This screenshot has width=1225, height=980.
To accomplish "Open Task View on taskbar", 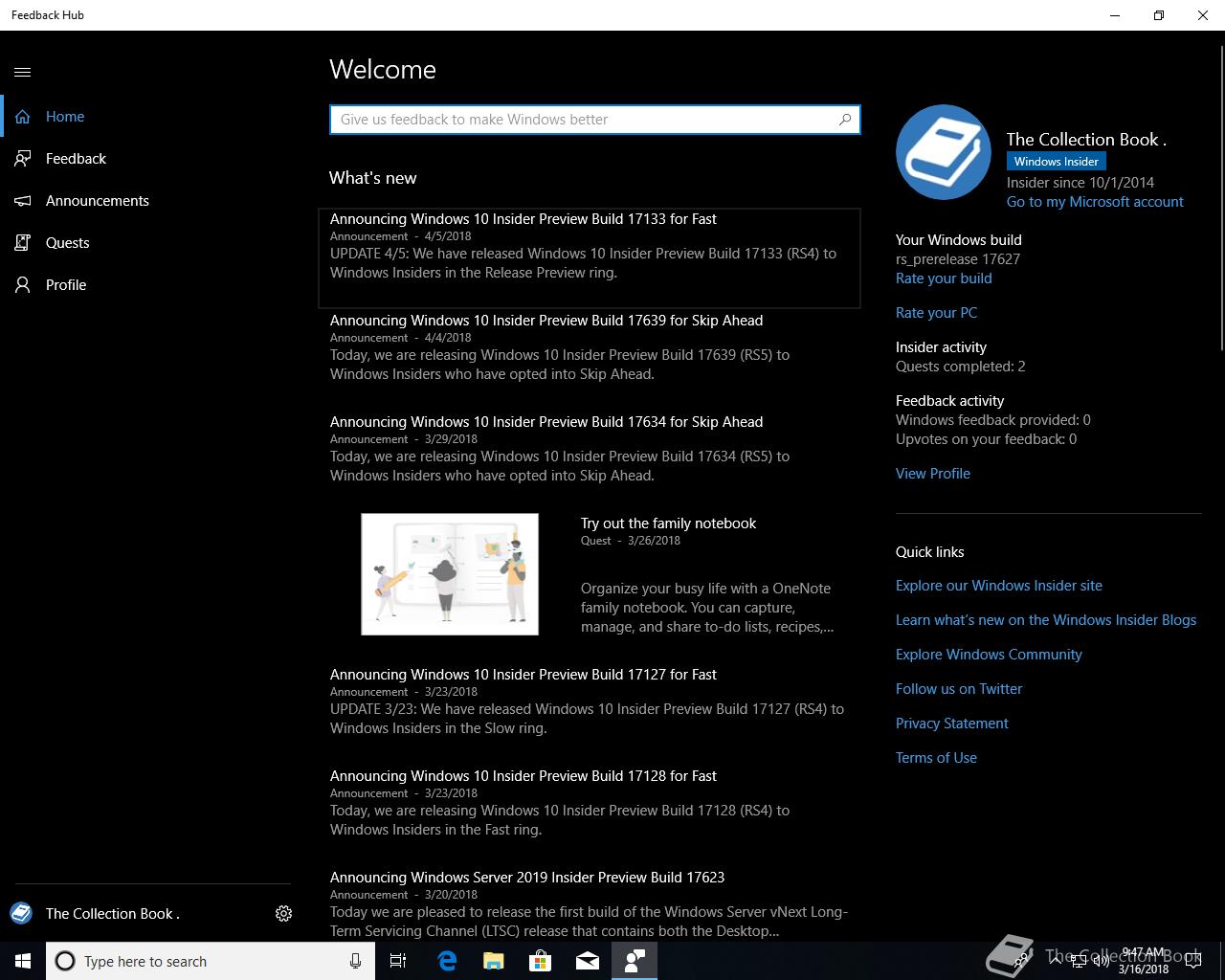I will (398, 961).
